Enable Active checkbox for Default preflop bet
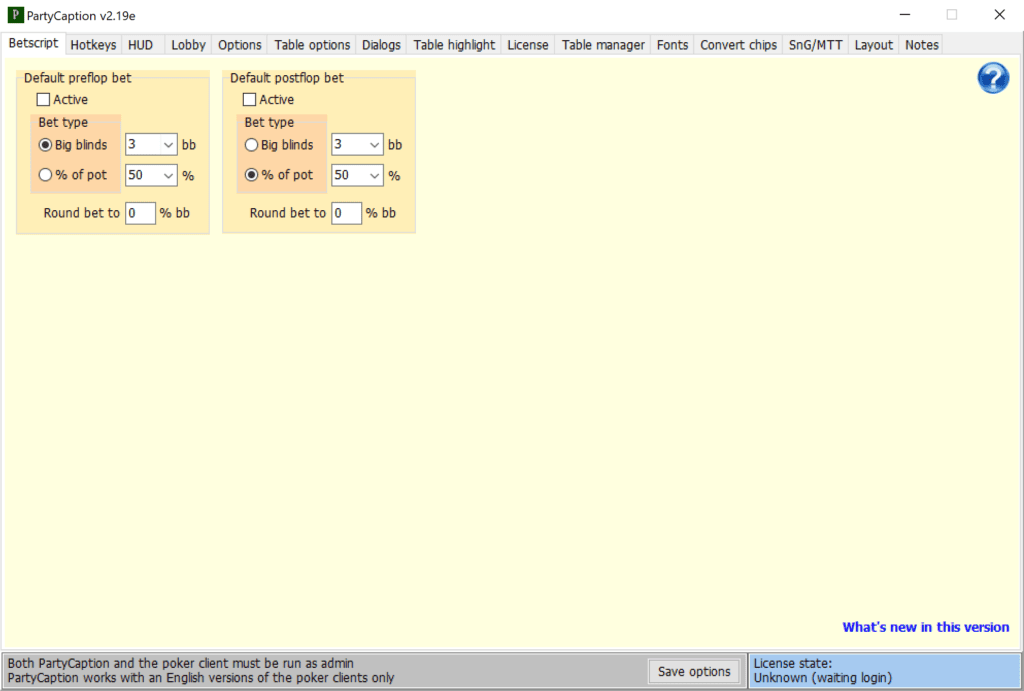 click(x=43, y=99)
